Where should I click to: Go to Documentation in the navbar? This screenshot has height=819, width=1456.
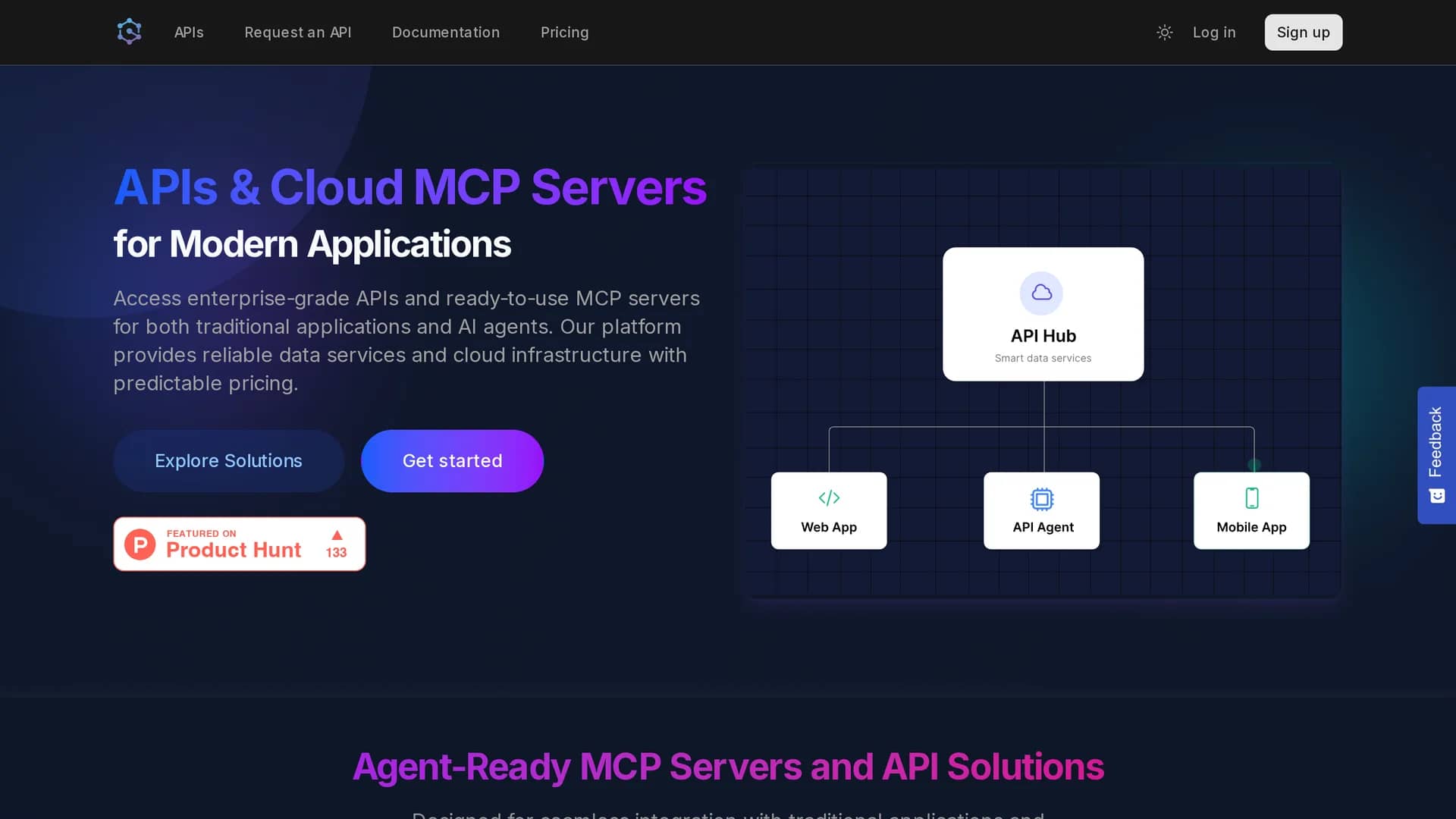[446, 32]
